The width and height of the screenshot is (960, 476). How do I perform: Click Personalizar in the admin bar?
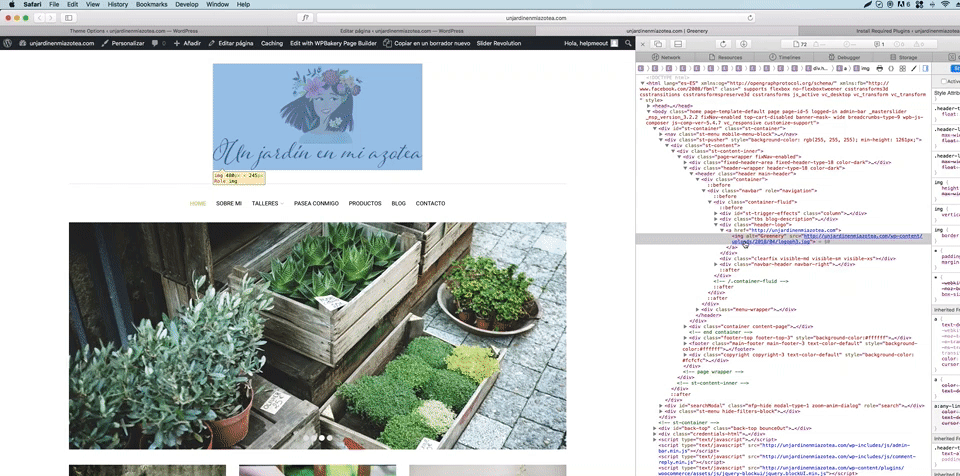point(123,43)
